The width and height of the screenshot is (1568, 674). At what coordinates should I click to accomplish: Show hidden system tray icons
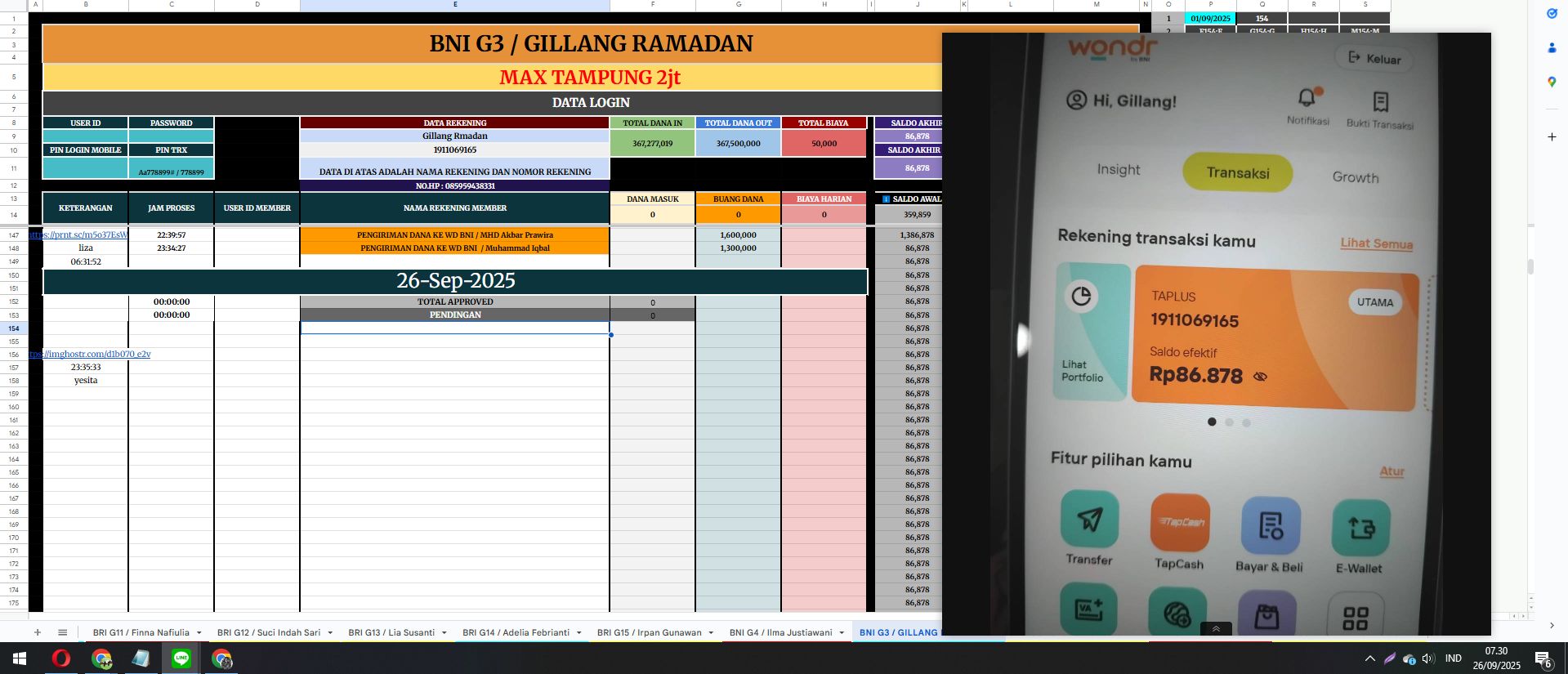tap(1370, 658)
